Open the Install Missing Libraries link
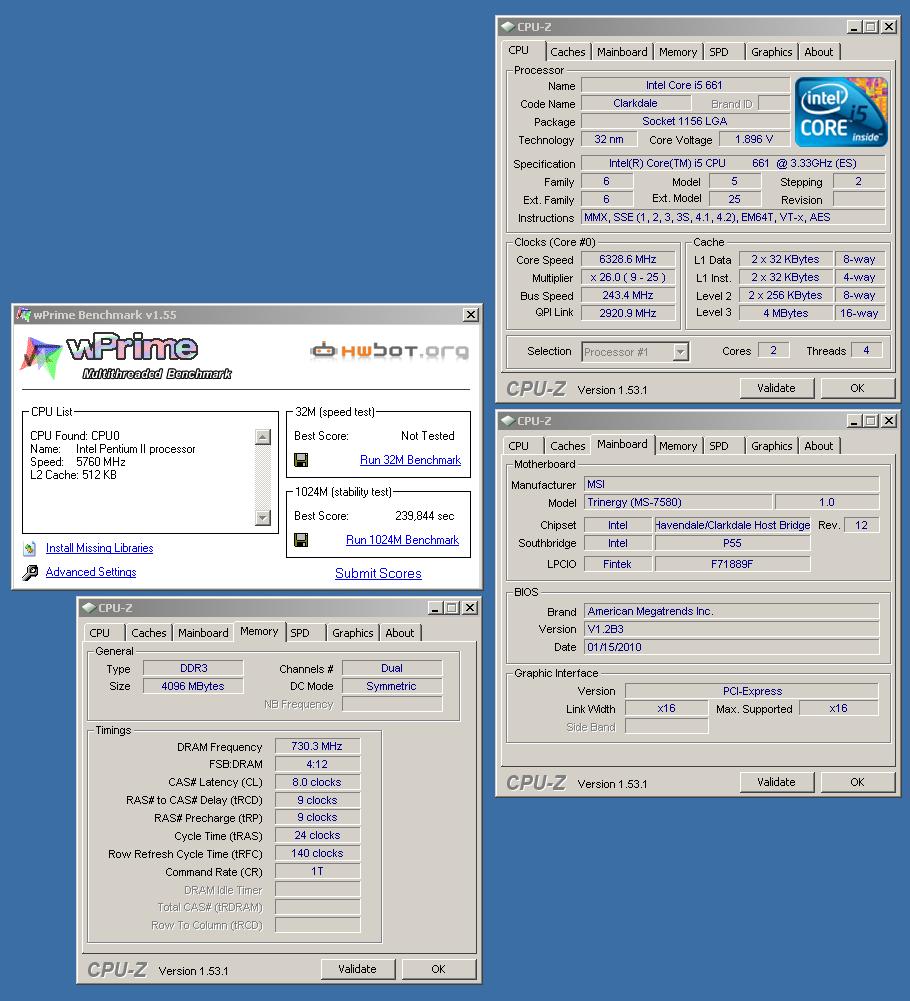The width and height of the screenshot is (910, 1001). (100, 548)
